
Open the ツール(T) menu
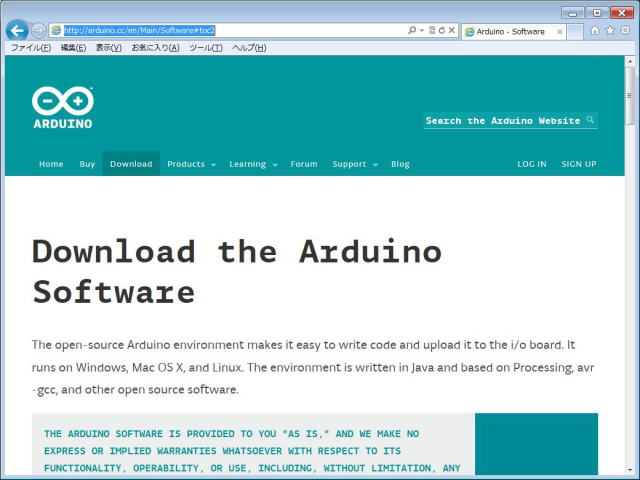click(206, 48)
